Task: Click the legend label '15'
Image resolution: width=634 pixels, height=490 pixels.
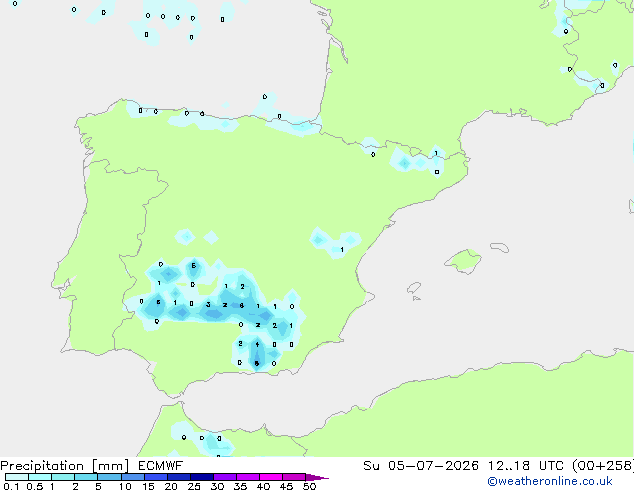Action: click(x=148, y=486)
